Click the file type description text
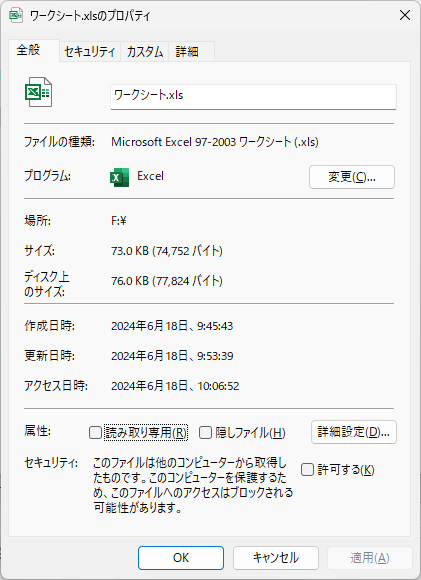421x580 pixels. 215,142
